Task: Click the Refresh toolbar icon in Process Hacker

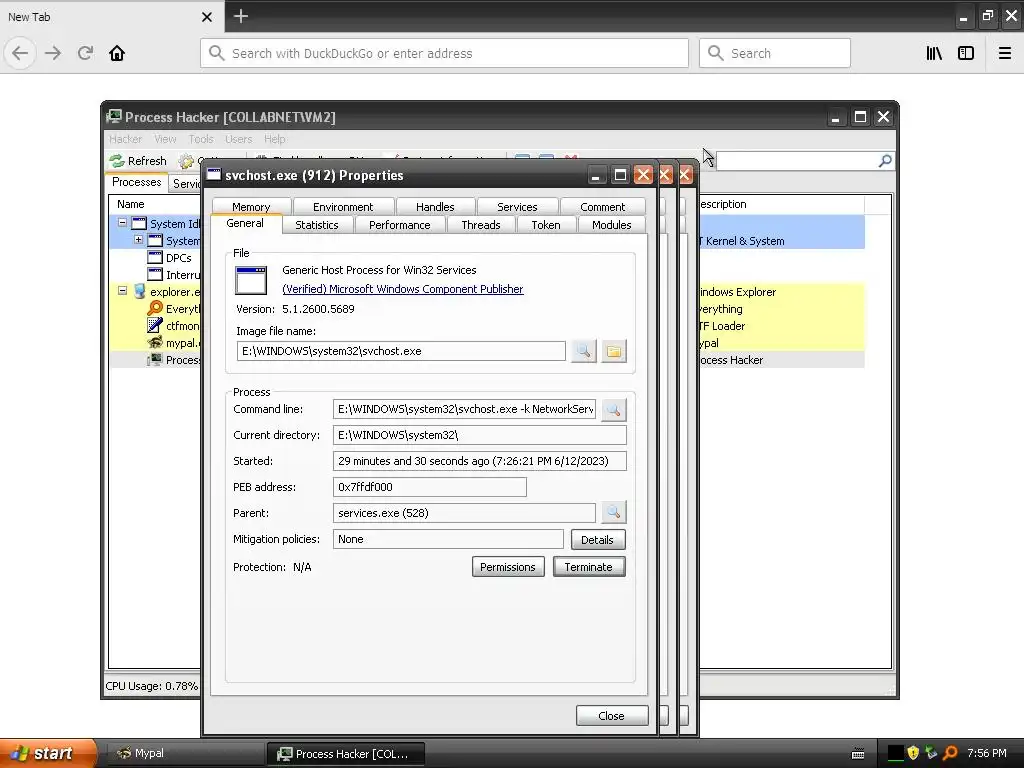Action: (x=117, y=161)
